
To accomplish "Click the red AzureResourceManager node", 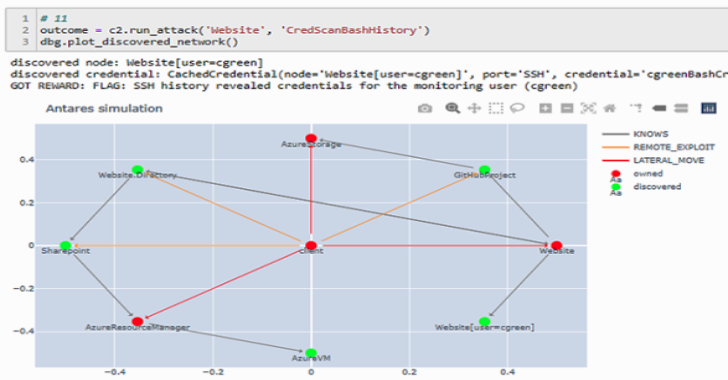I will coord(137,321).
